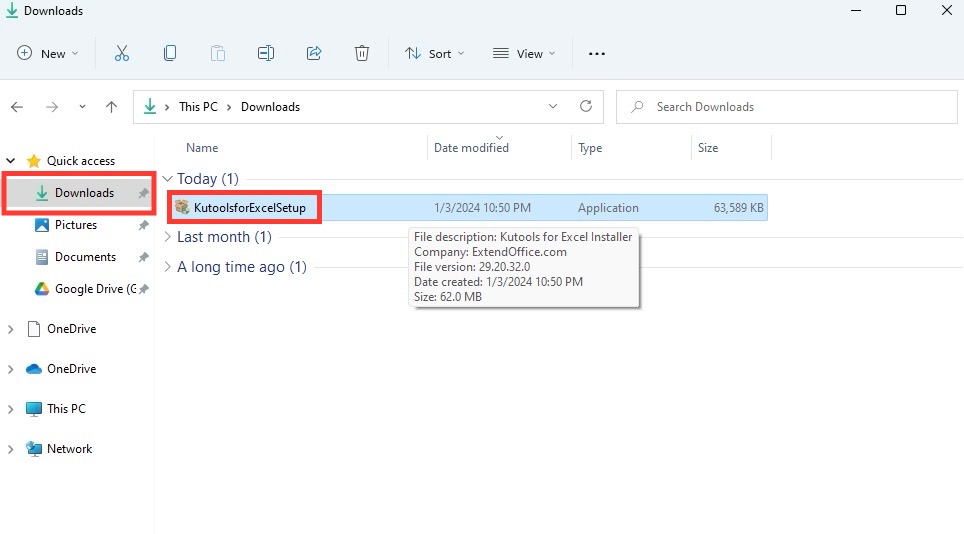
Task: Click Downloads in the address path
Action: pyautogui.click(x=271, y=107)
